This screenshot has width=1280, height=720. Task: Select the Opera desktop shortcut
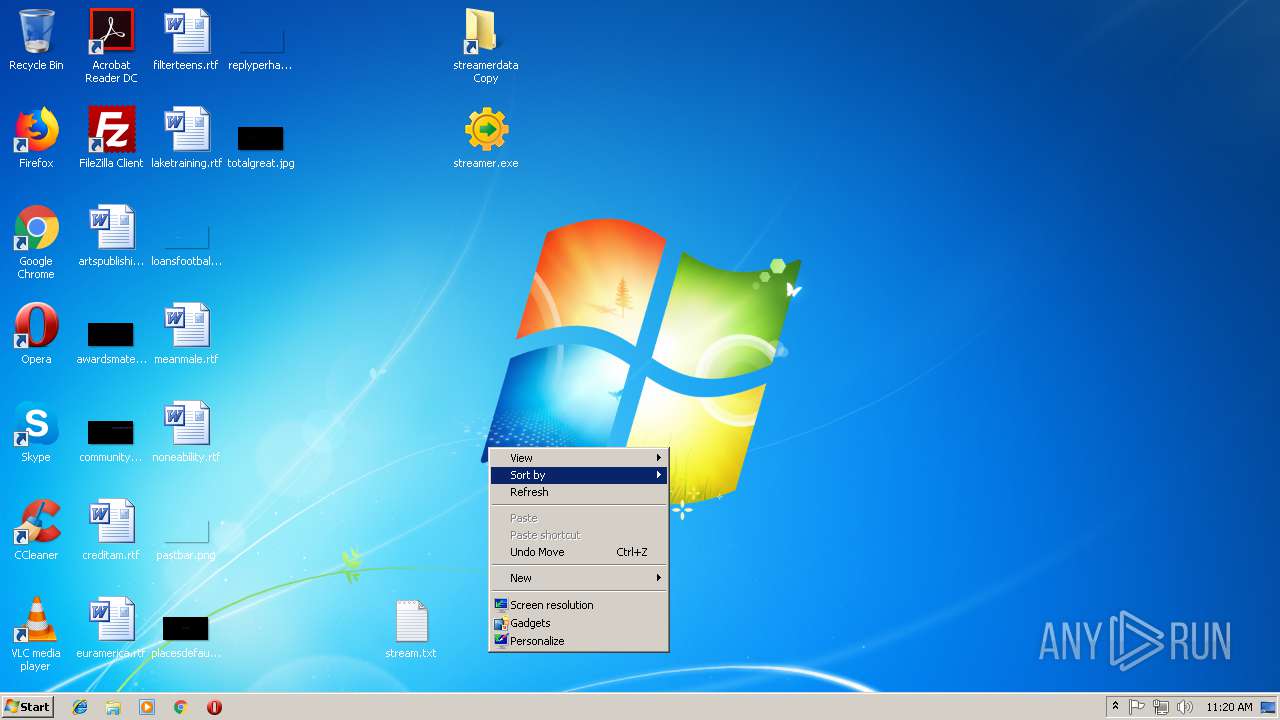click(36, 335)
